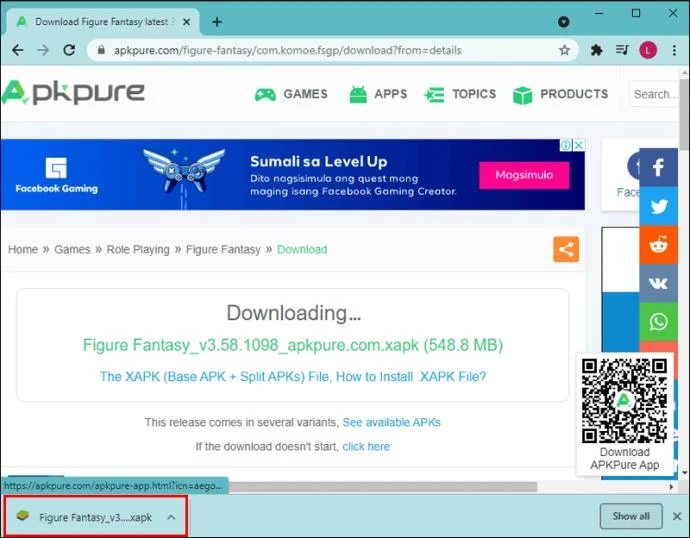Open the media control button in toolbar

click(x=622, y=50)
